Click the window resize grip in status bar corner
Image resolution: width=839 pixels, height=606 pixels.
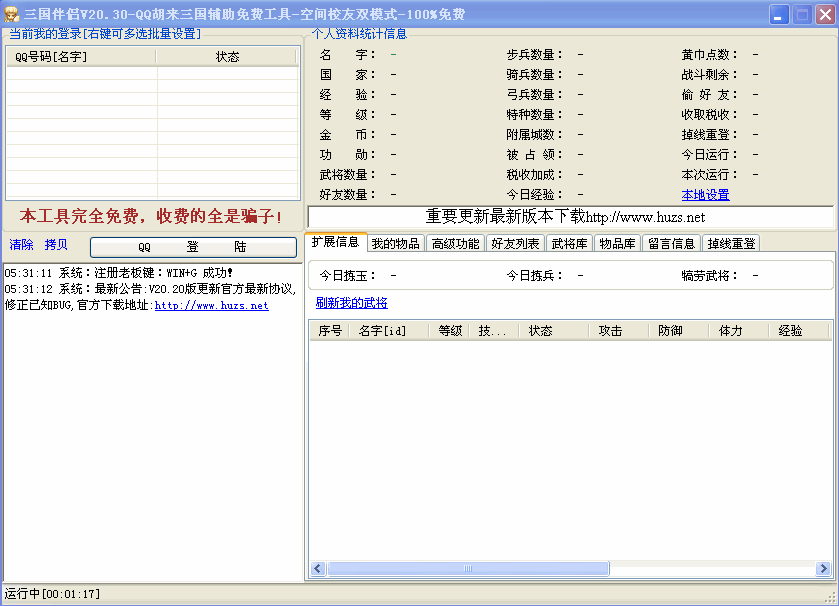[832, 598]
